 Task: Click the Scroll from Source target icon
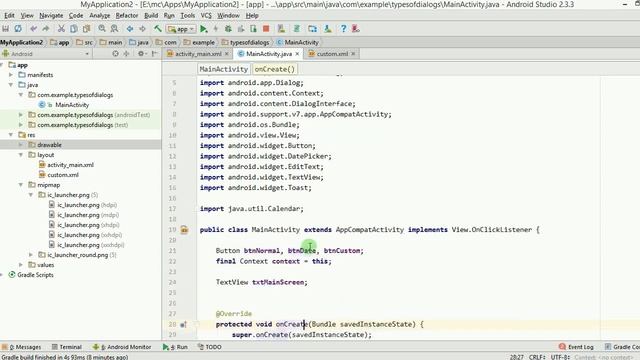(x=116, y=53)
